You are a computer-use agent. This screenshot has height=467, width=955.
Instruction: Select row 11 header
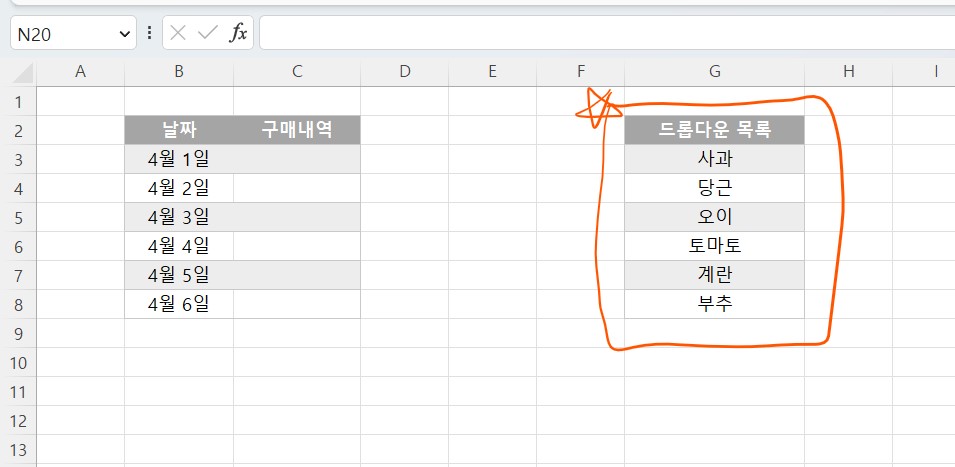tap(18, 392)
